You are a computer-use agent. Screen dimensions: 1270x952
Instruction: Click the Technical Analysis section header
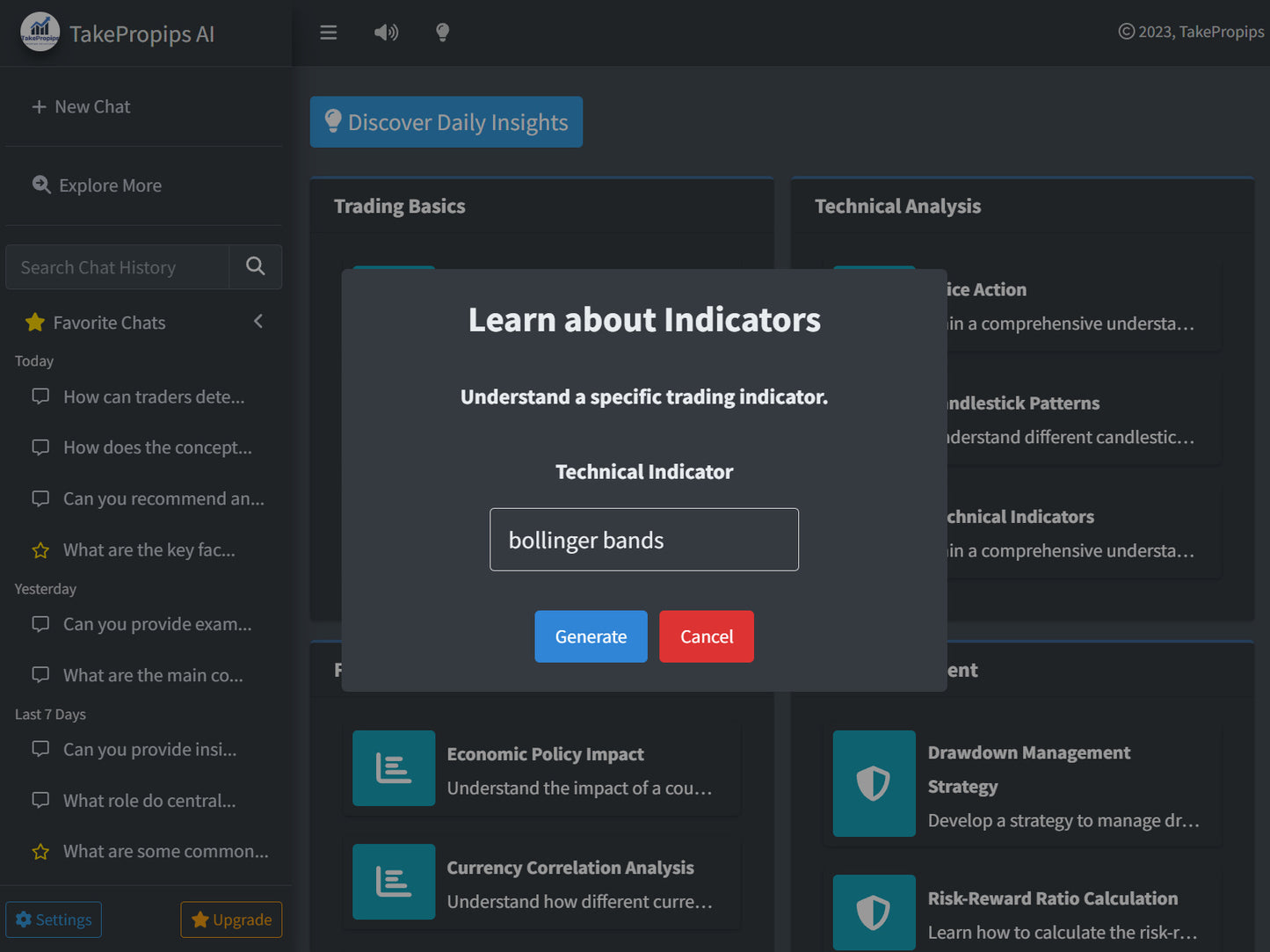click(x=897, y=207)
